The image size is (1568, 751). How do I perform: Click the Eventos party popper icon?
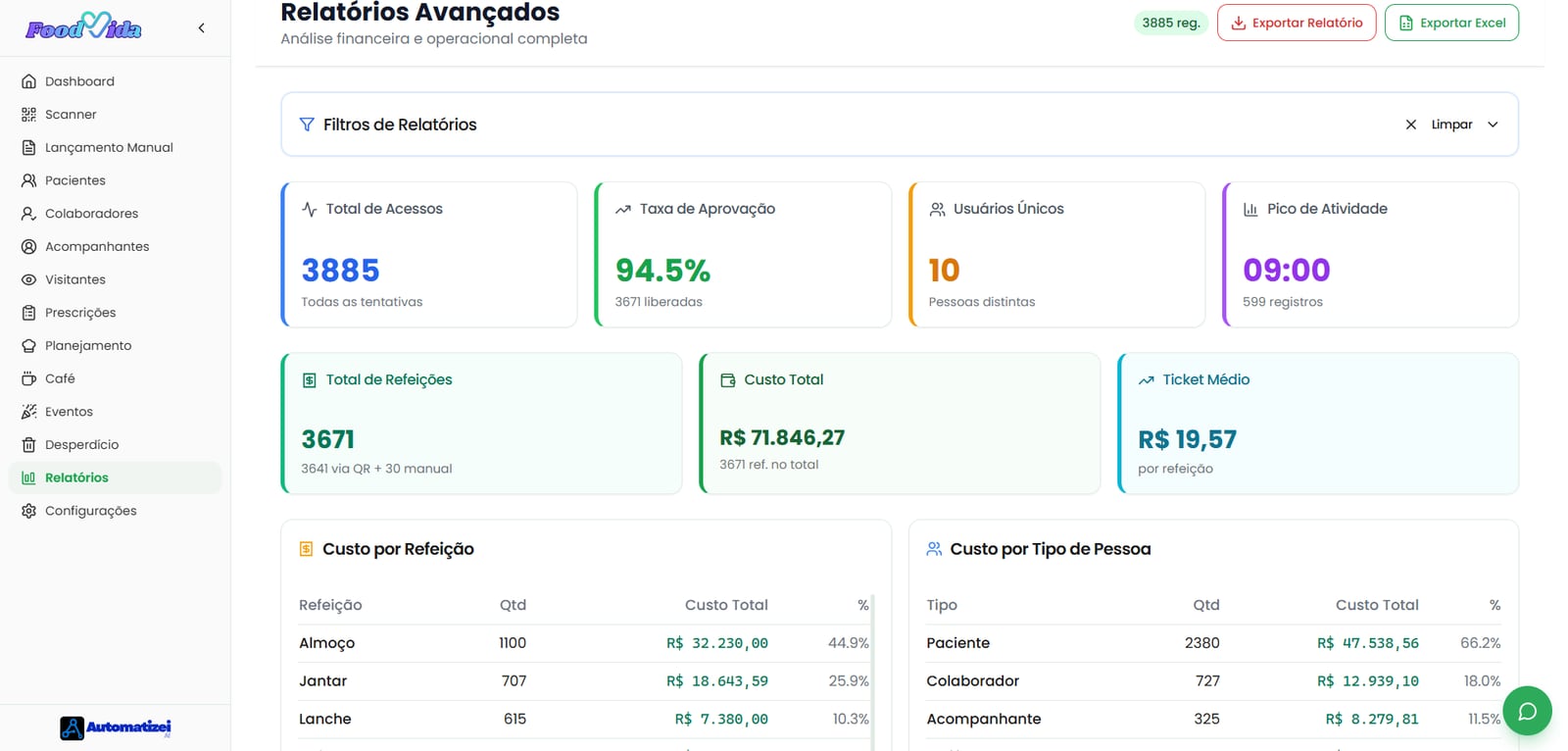(x=28, y=412)
